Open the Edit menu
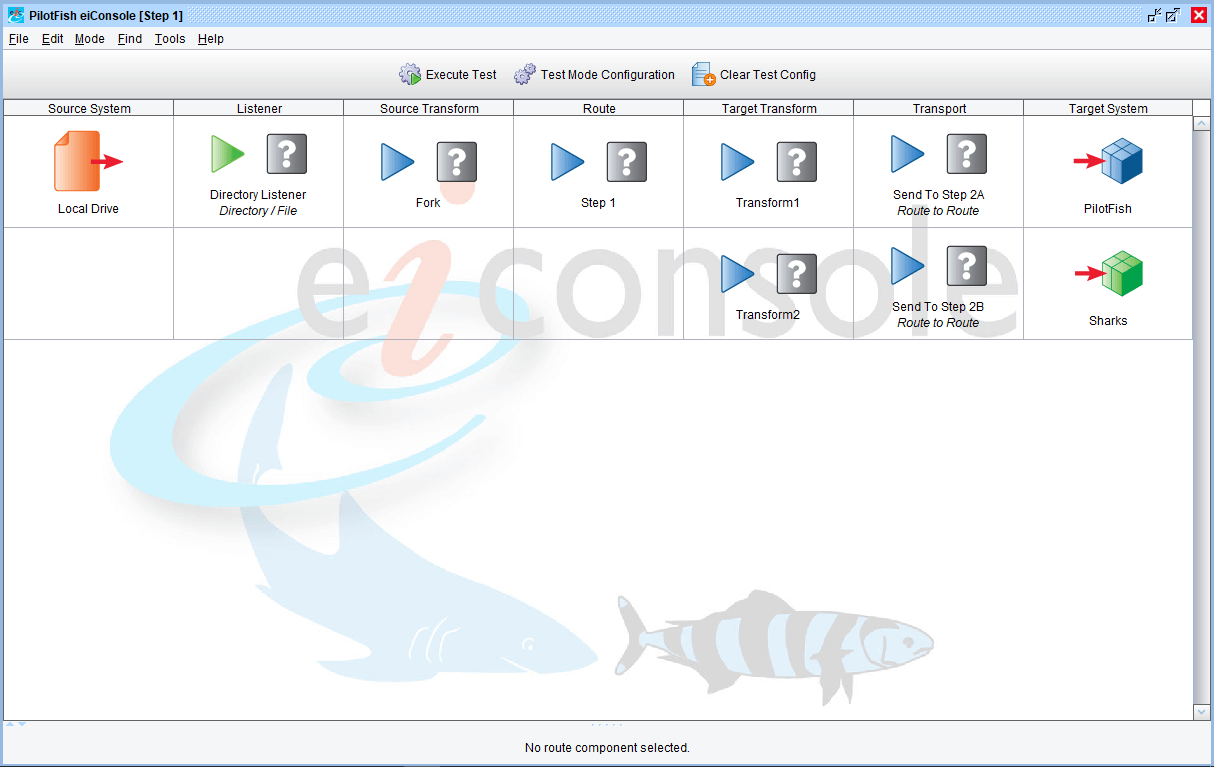The width and height of the screenshot is (1214, 767). (x=52, y=39)
